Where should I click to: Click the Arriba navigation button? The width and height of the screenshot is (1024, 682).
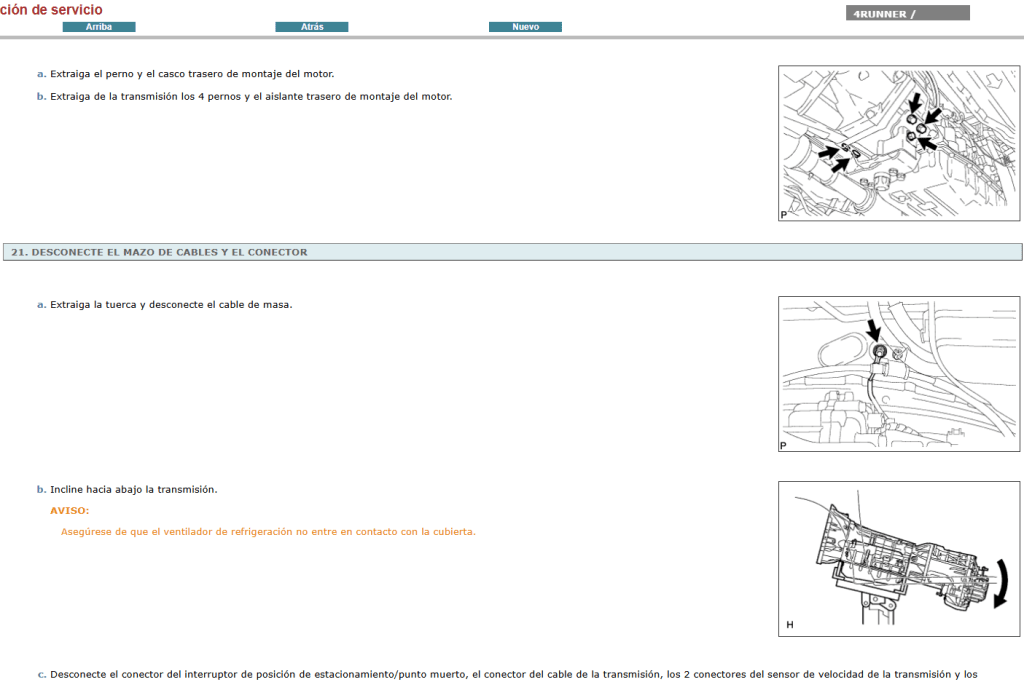click(99, 26)
